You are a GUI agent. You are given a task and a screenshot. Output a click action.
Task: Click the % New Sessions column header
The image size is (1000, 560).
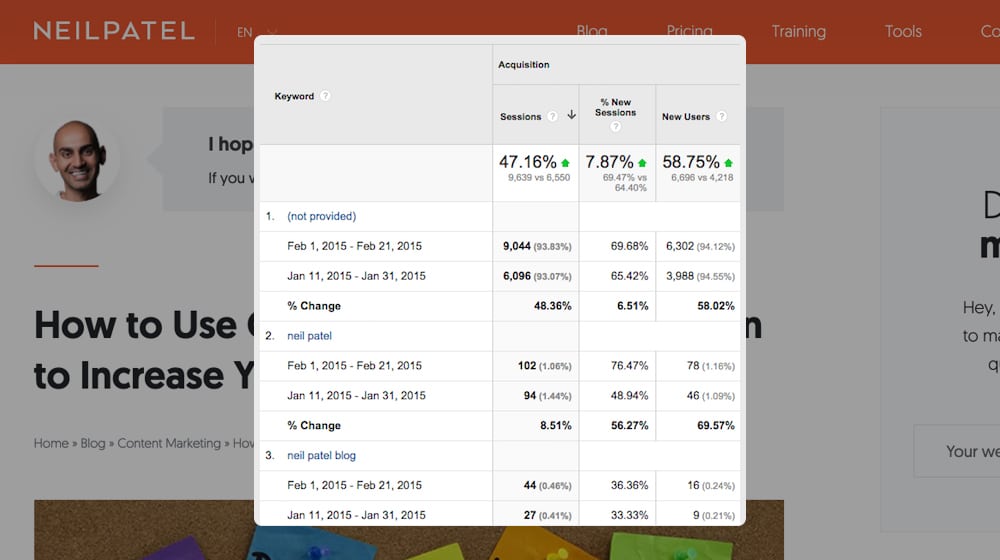pos(615,107)
